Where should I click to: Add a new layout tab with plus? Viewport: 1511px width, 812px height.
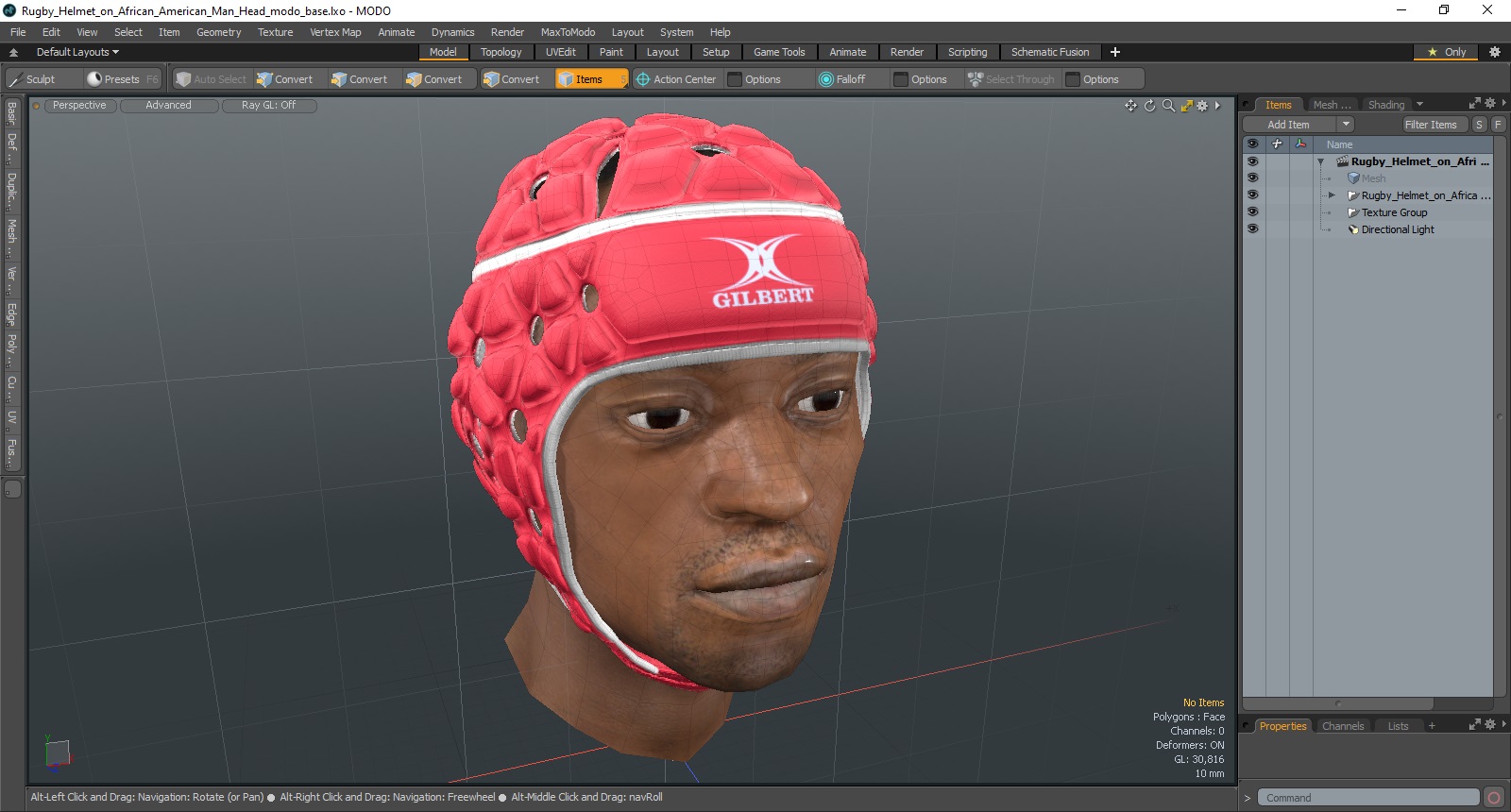(1114, 52)
